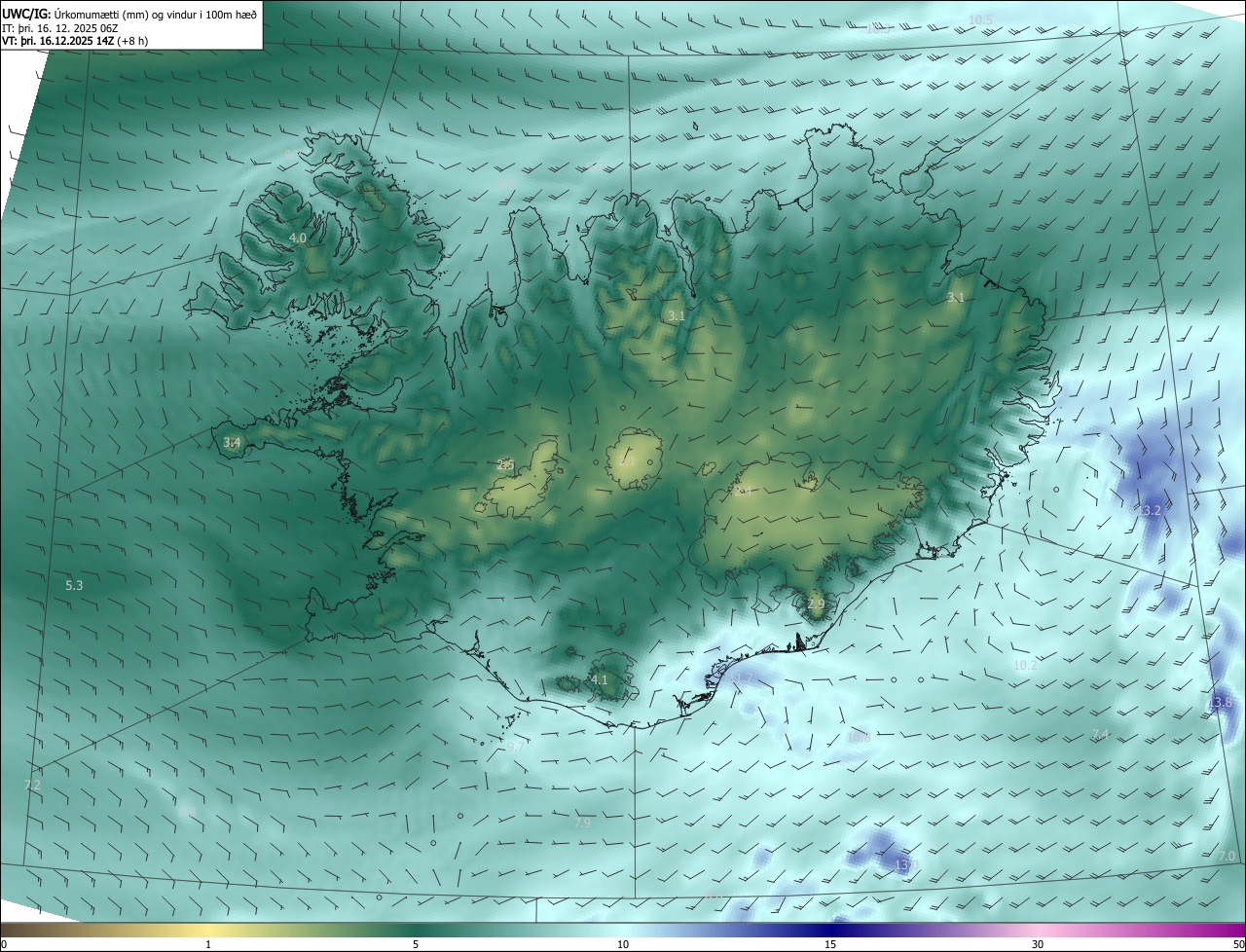Click the 2.5 value beside the glacier outline
Screen dimensions: 1246x952
point(505,464)
